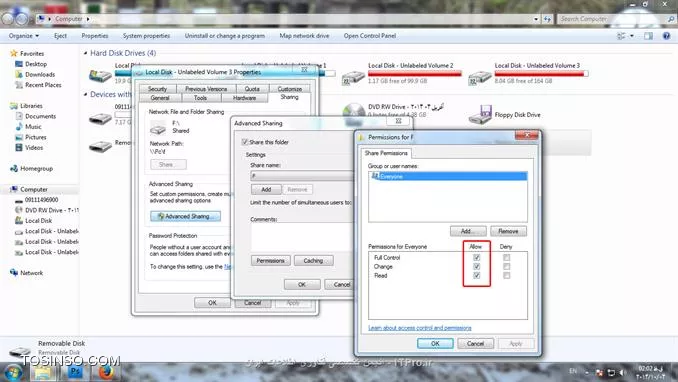Click OK in Properties window
This screenshot has height=382, width=678.
click(x=212, y=303)
